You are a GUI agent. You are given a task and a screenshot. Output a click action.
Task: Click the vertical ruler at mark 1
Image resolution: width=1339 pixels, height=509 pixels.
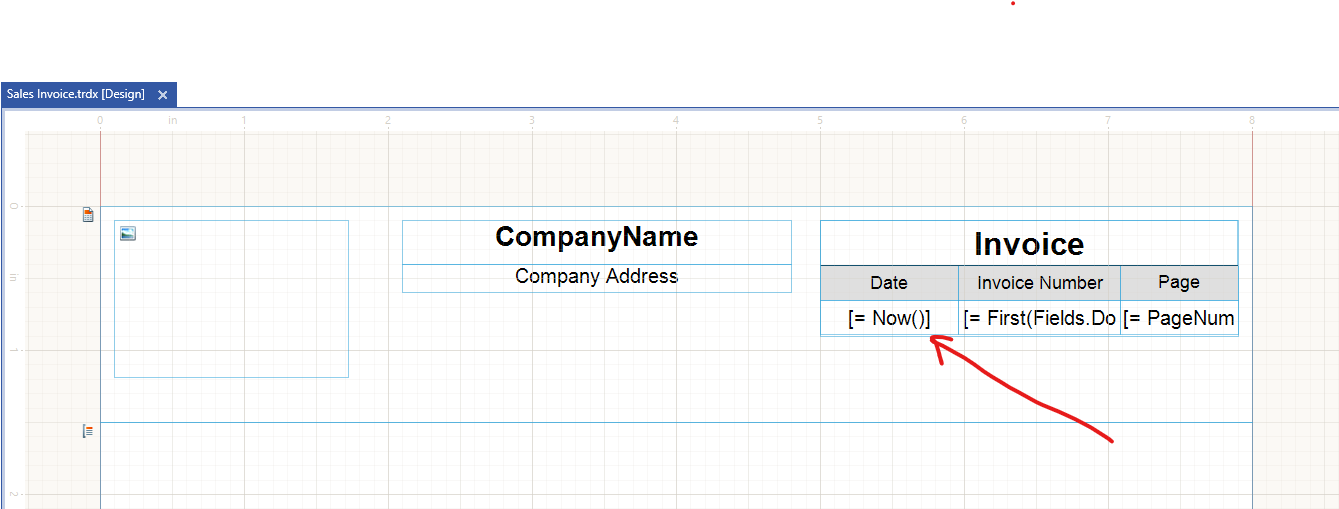pos(14,350)
